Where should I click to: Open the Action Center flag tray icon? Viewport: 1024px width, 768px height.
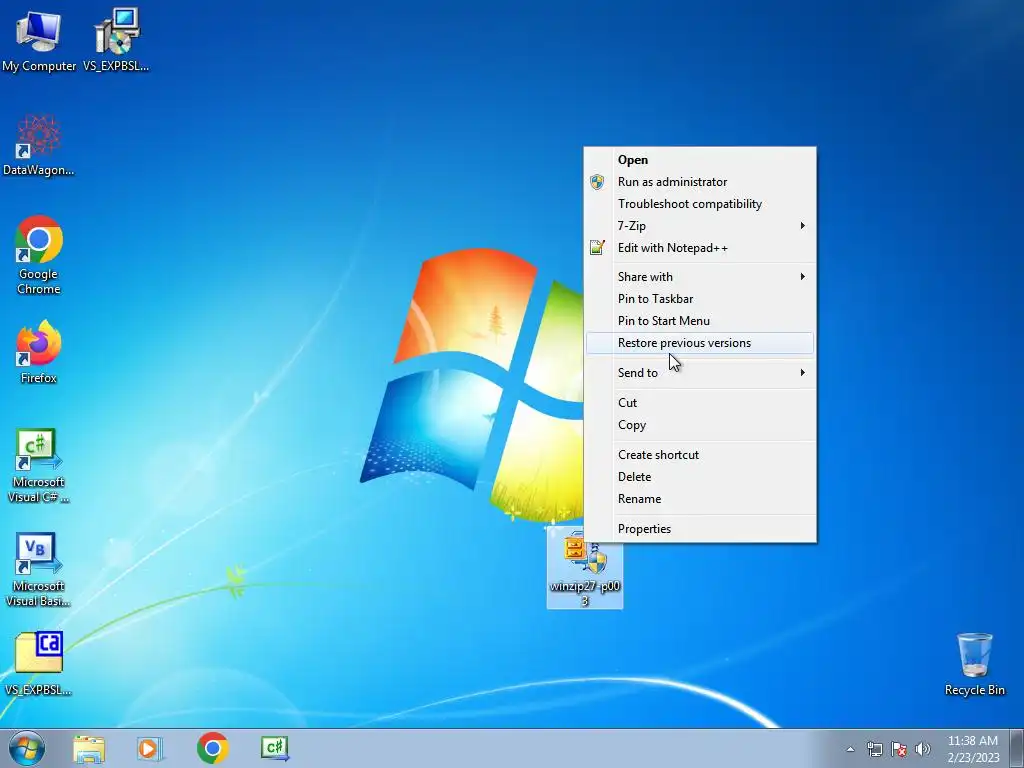coord(899,749)
